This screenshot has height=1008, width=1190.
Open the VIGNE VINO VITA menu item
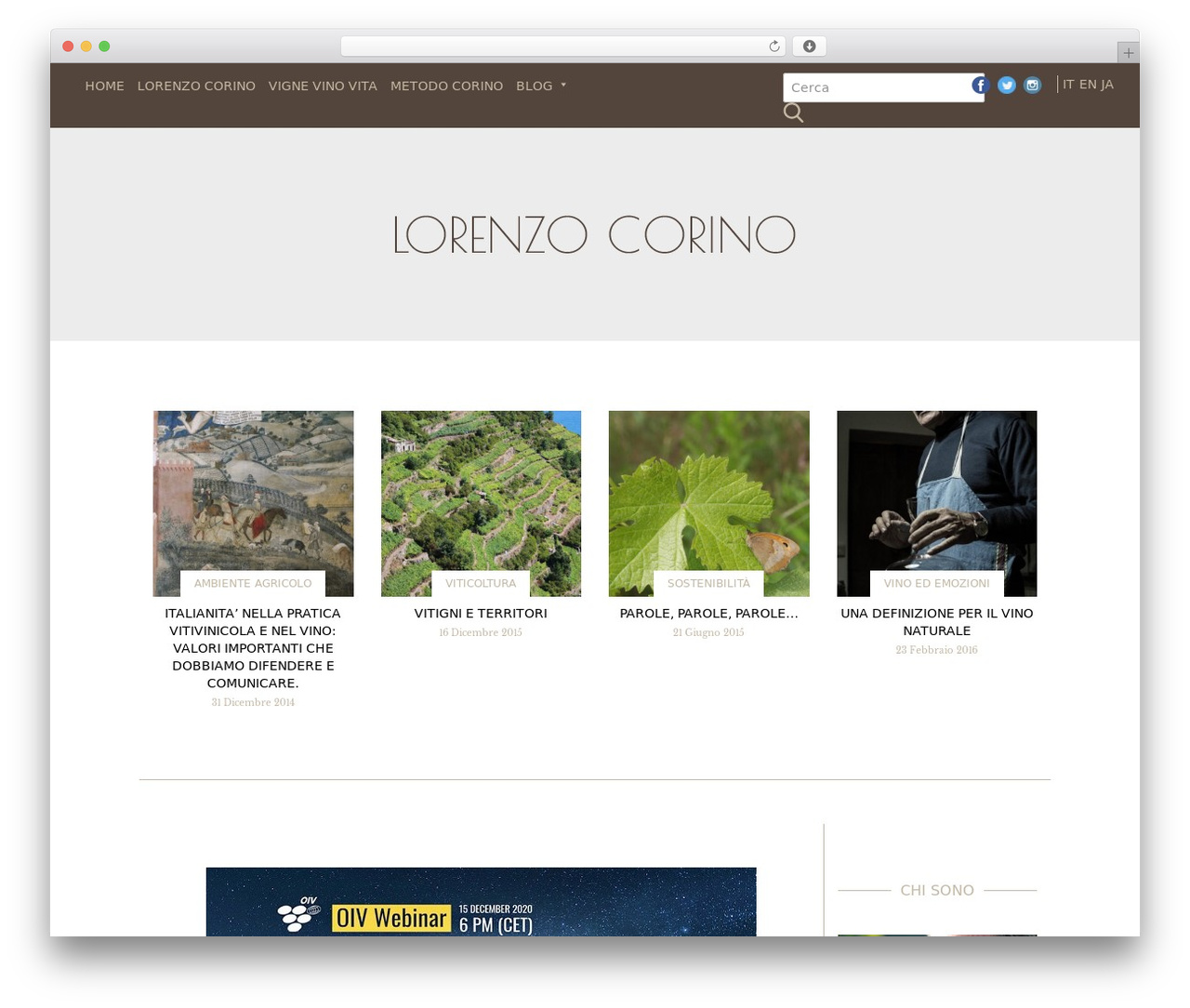click(x=323, y=86)
